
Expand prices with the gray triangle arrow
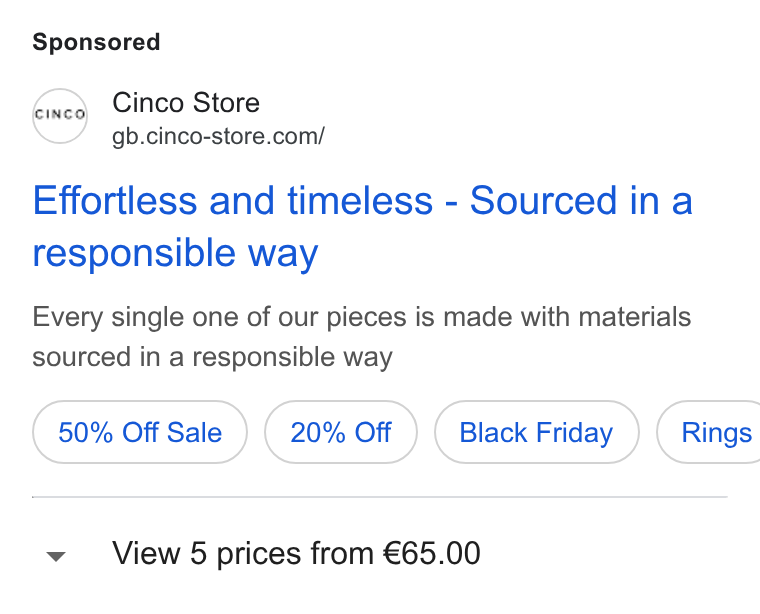pyautogui.click(x=56, y=556)
